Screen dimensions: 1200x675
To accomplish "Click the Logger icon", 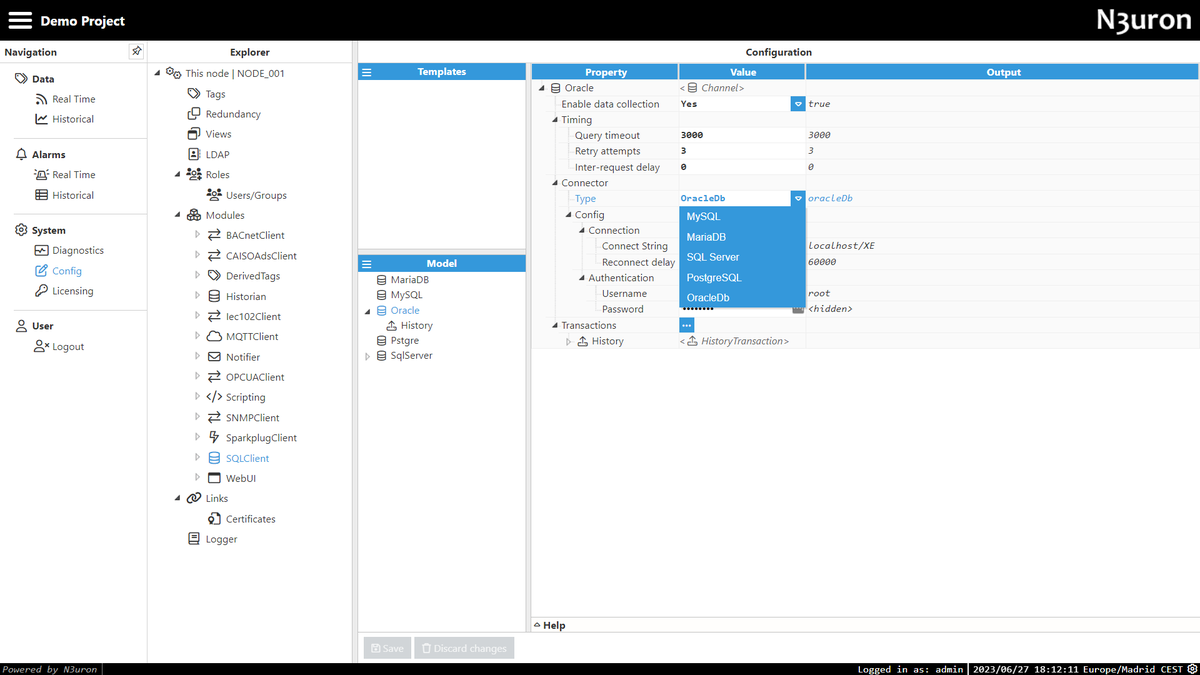I will pos(194,539).
